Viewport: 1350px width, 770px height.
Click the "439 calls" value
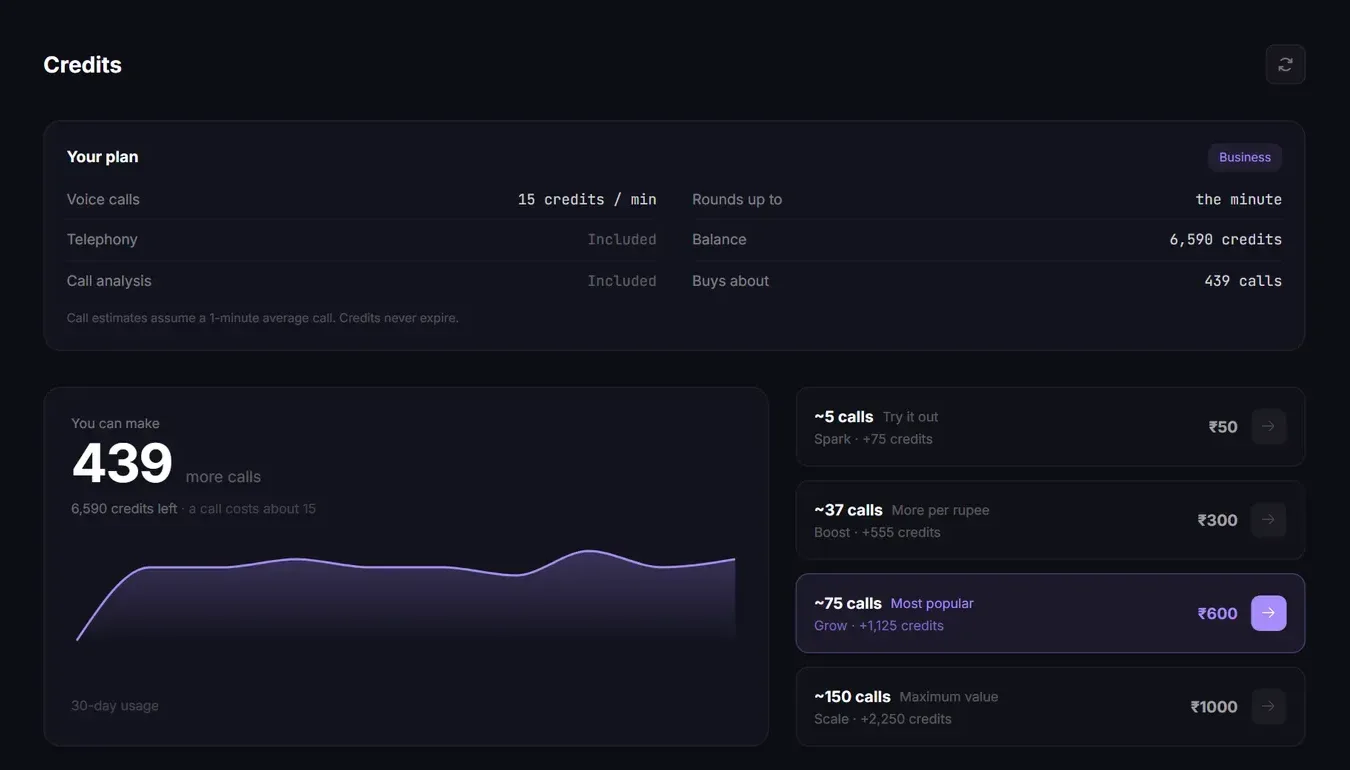coord(1243,281)
